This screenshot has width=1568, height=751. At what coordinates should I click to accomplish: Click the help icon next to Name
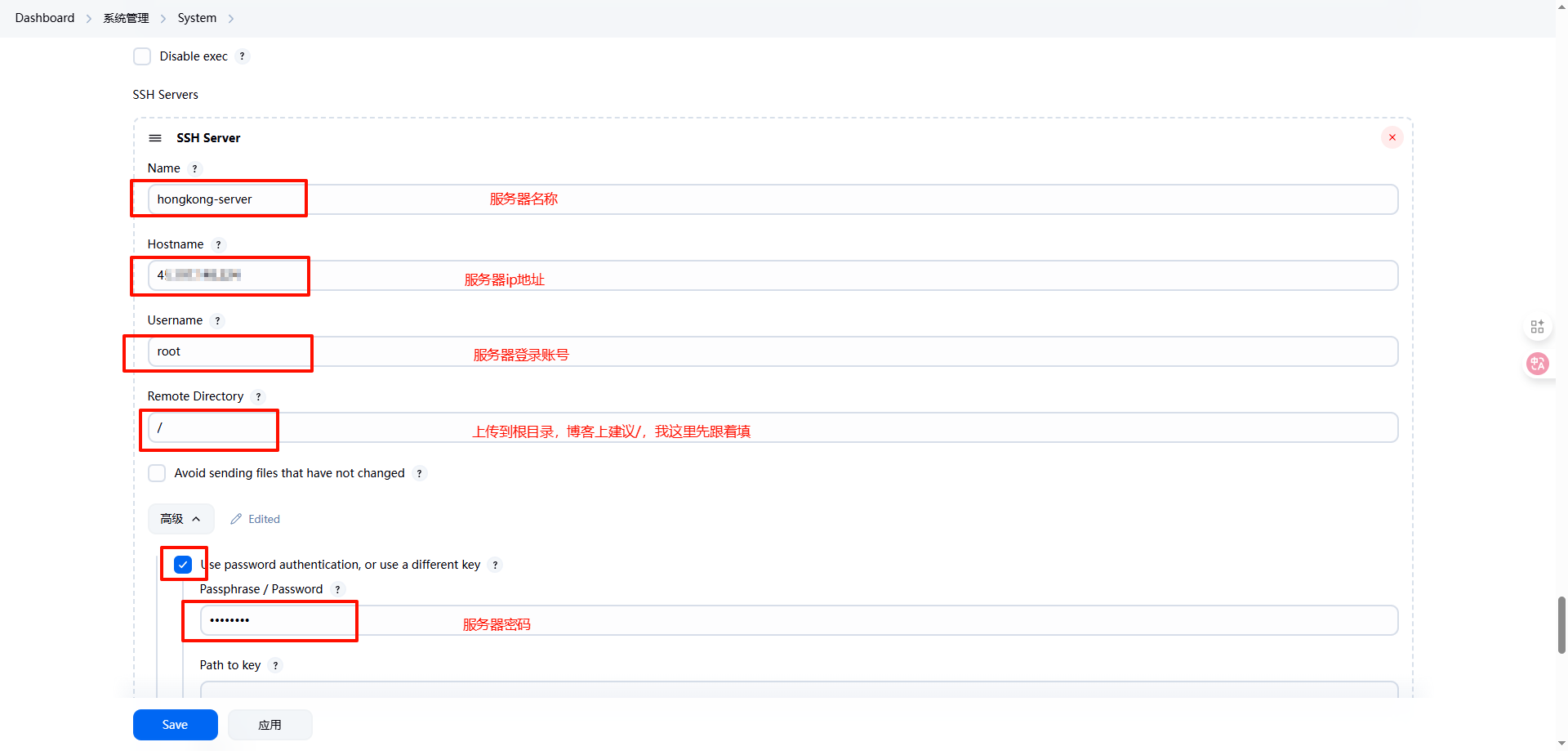click(194, 168)
